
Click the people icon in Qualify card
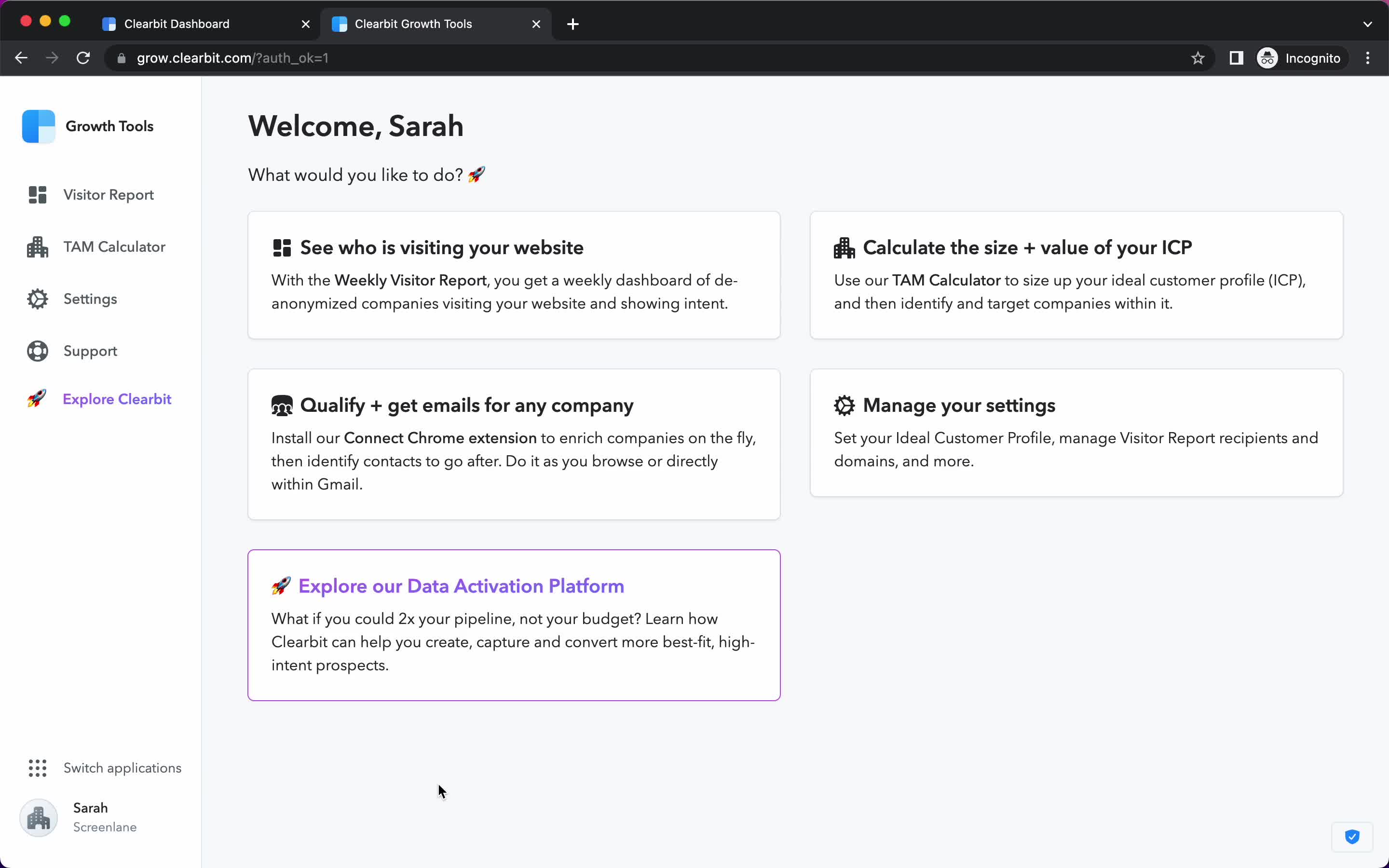282,406
